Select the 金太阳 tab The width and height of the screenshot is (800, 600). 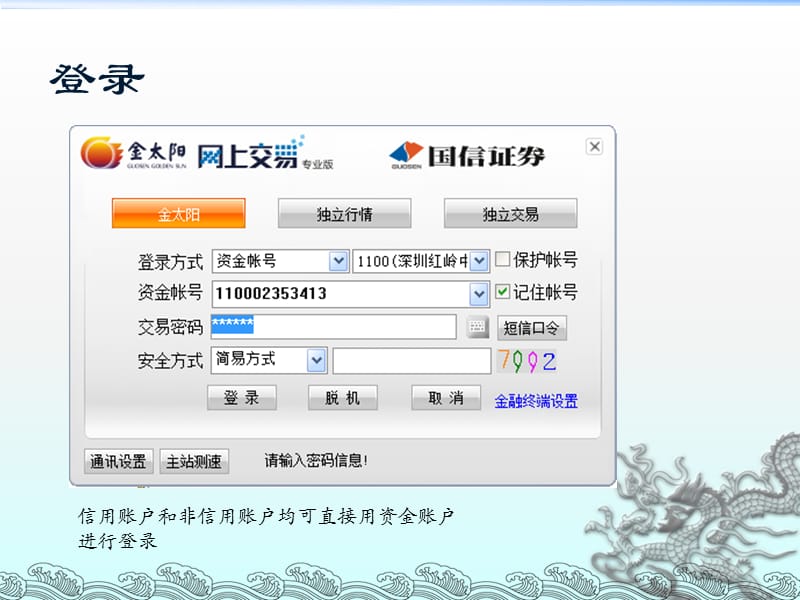179,213
